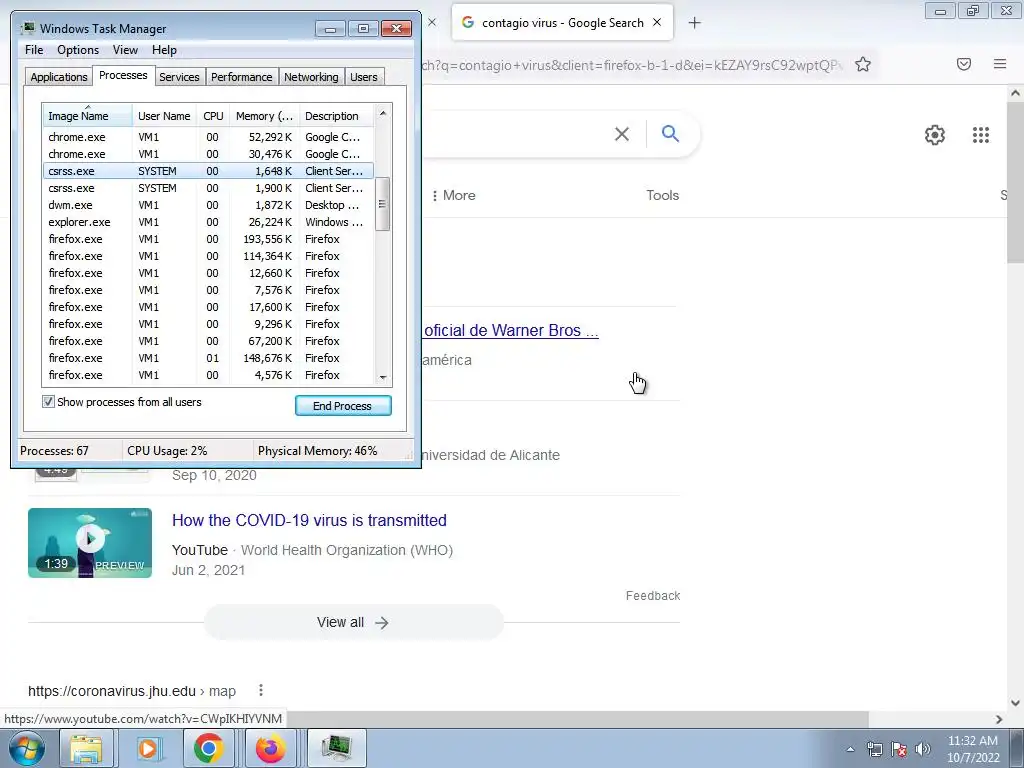Open the Firefox application menu
Screen dimensions: 1024x768
tap(999, 64)
